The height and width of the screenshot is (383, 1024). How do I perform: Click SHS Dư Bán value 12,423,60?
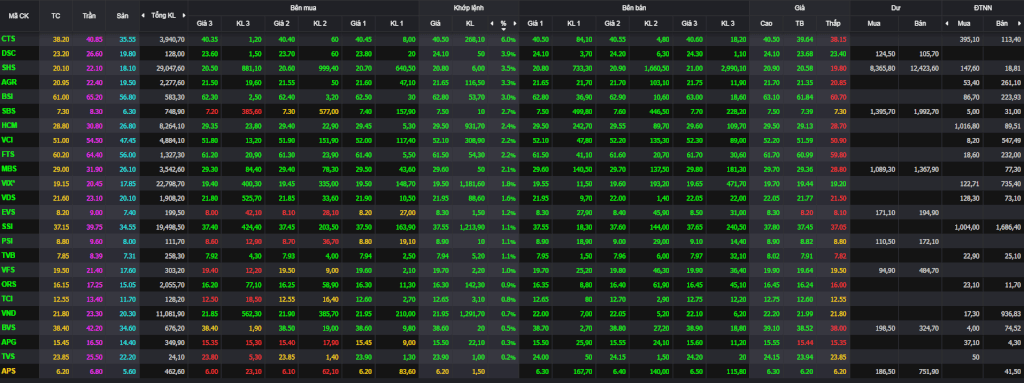[x=924, y=67]
